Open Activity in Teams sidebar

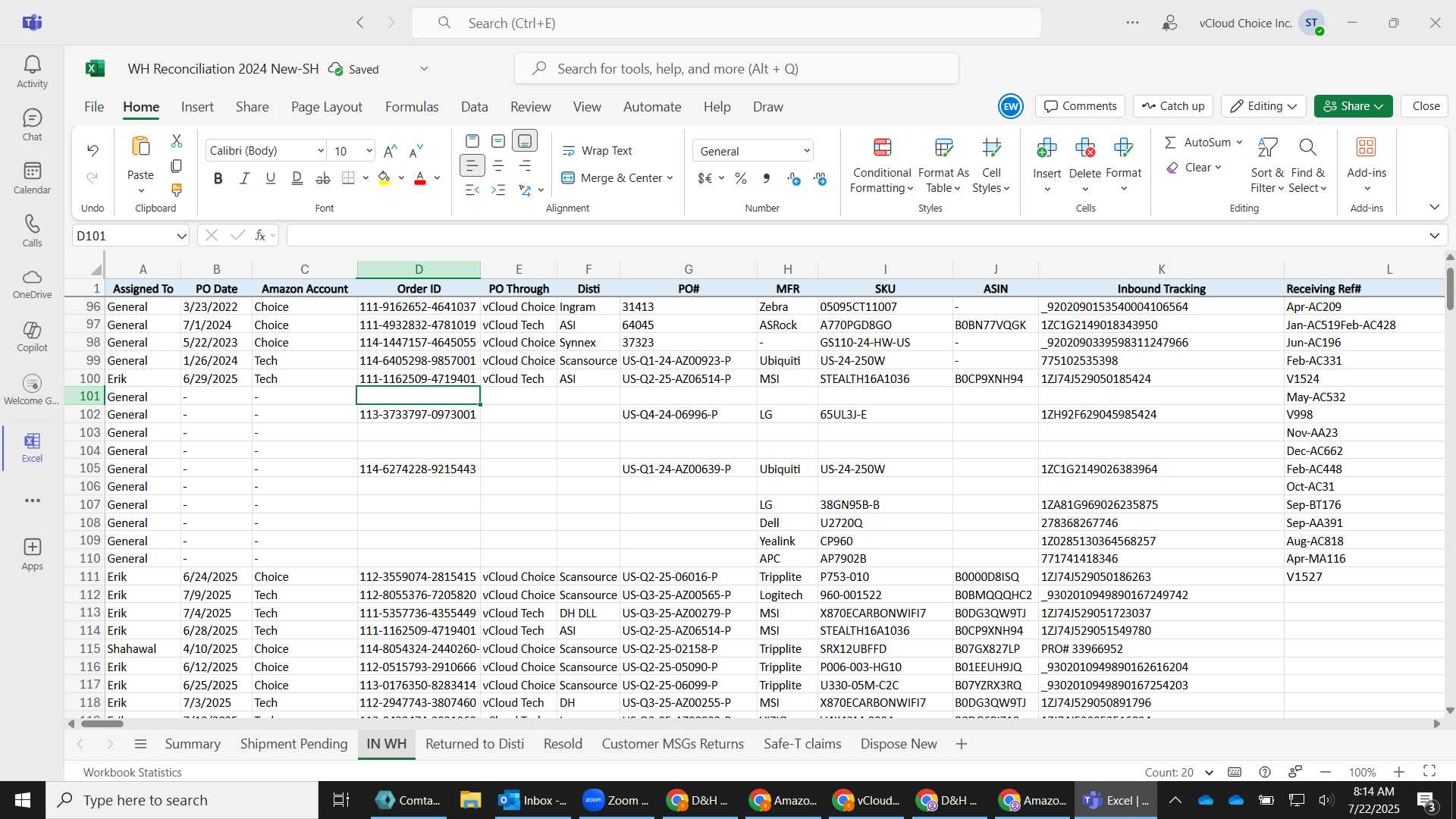click(32, 72)
